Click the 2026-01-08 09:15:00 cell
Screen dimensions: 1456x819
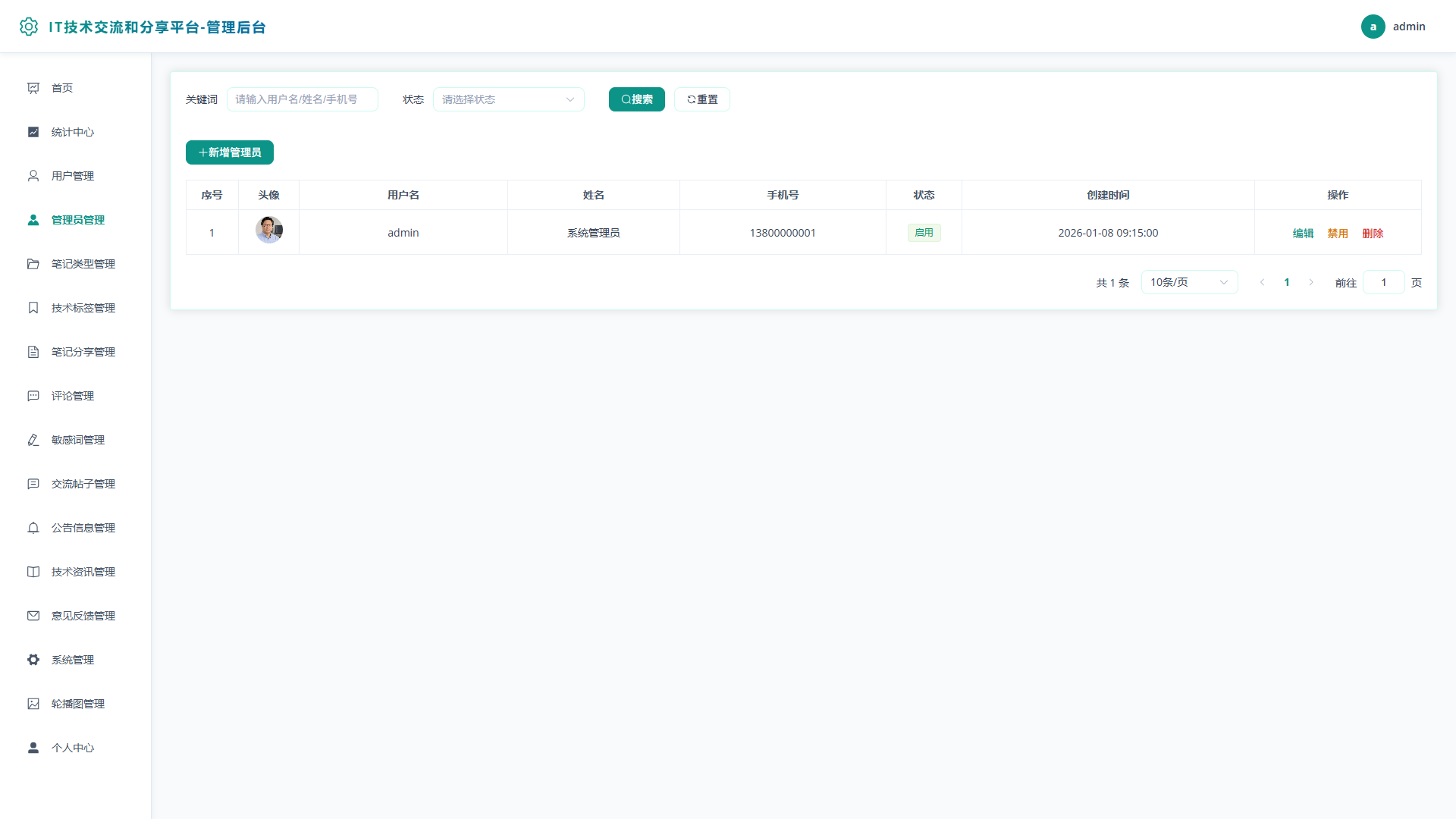click(1108, 233)
